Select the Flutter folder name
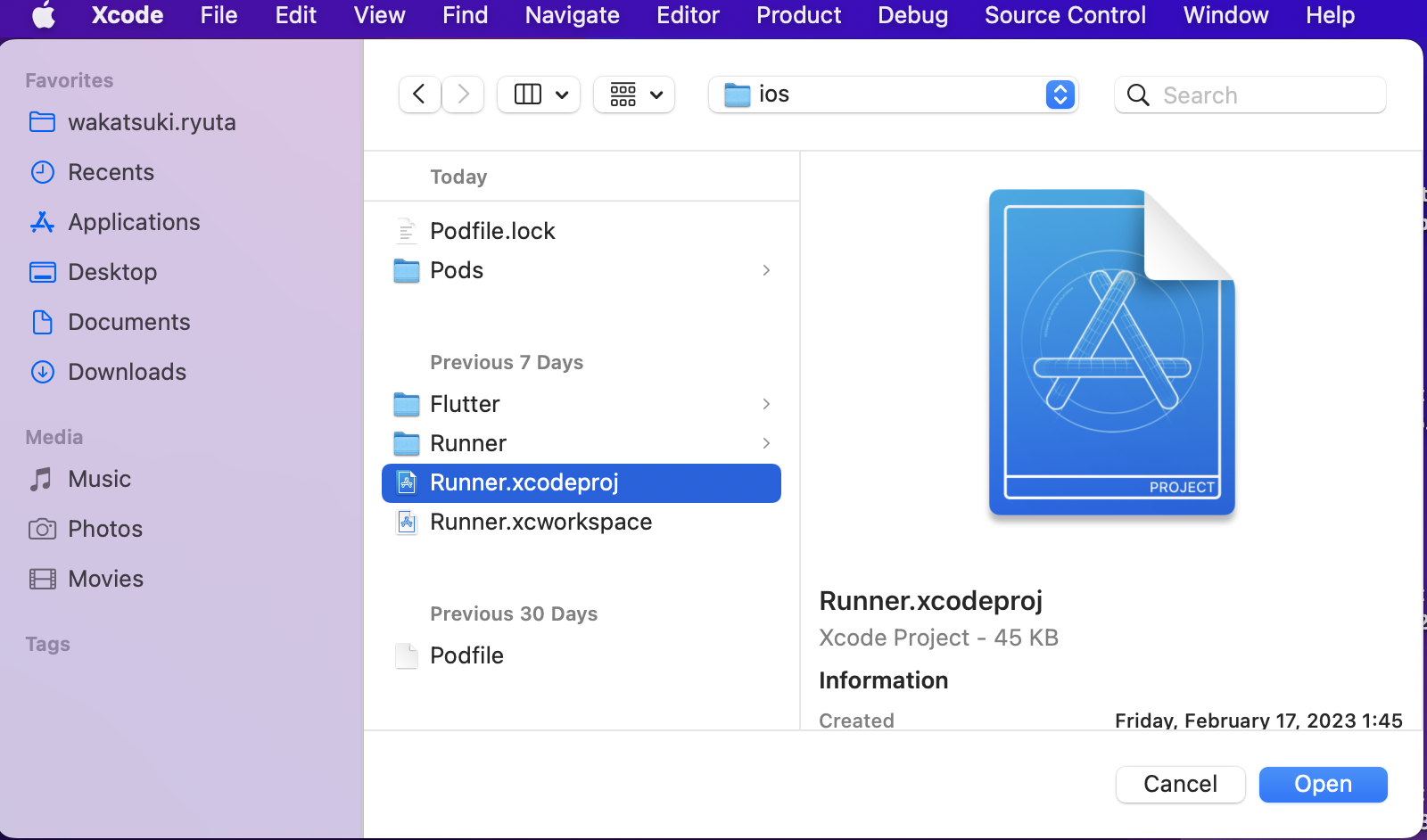The height and width of the screenshot is (840, 1427). click(x=465, y=404)
